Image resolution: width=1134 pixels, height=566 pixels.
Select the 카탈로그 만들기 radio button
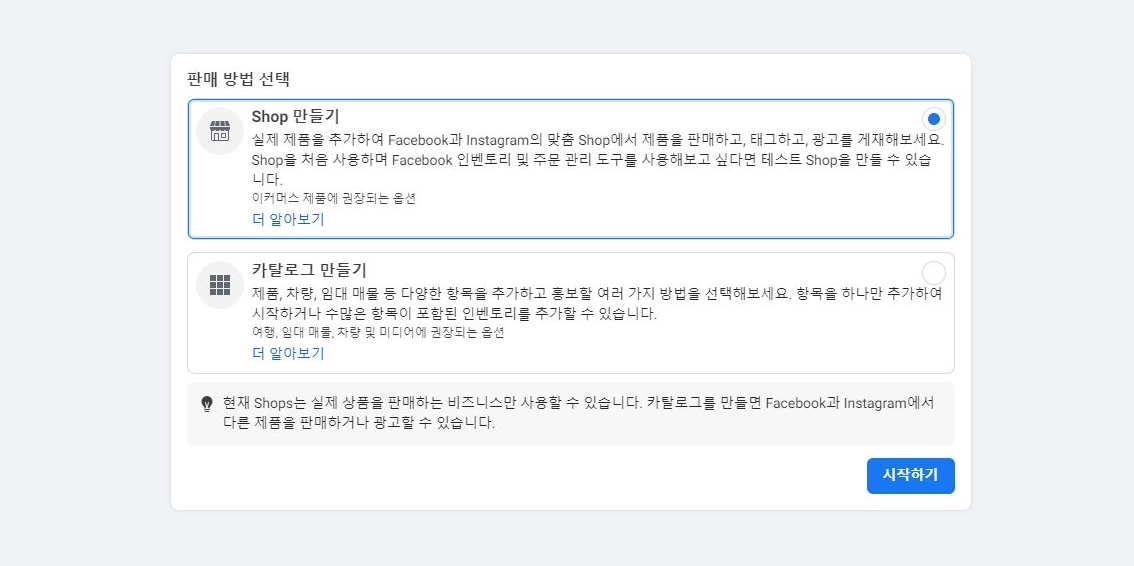[x=933, y=272]
